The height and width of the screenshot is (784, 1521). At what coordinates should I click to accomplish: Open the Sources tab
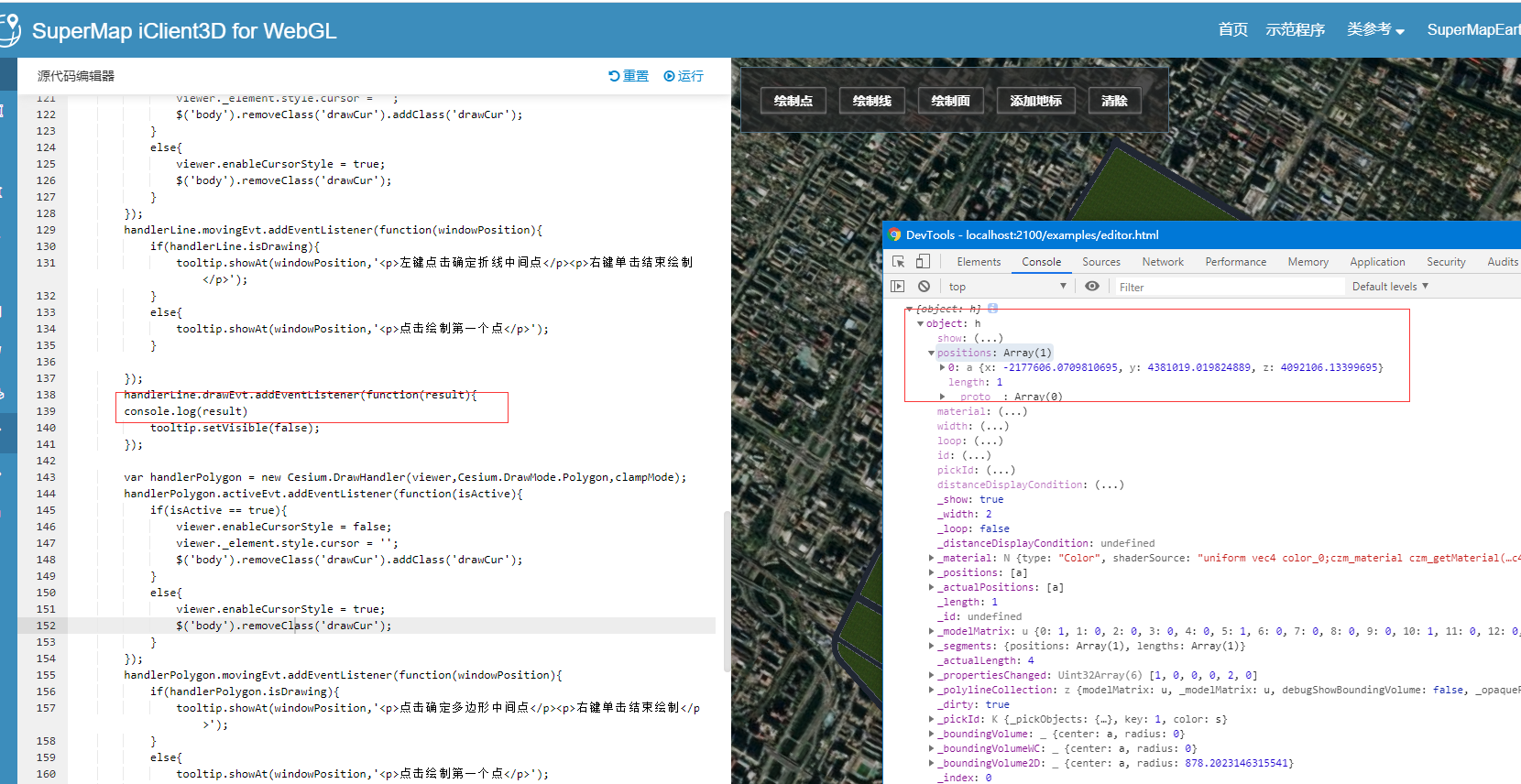[1101, 262]
